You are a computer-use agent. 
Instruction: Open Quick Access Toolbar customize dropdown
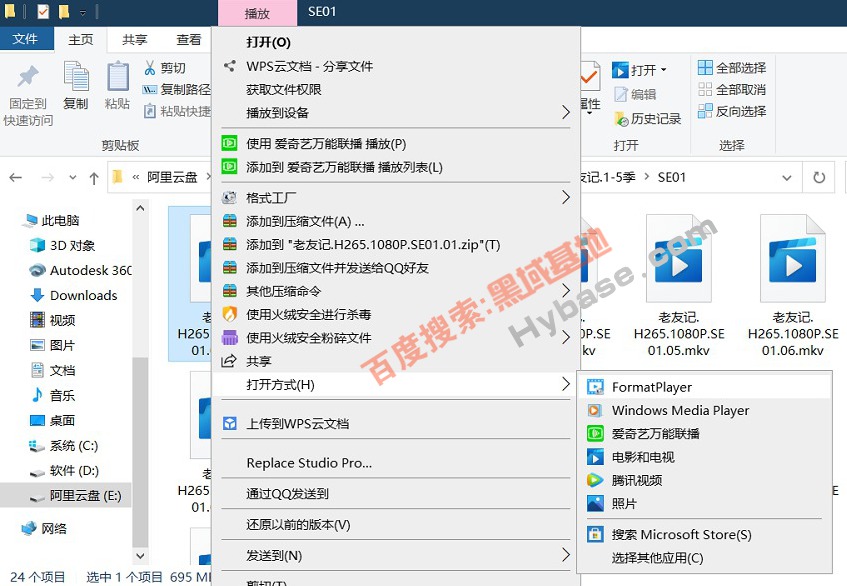tap(83, 12)
